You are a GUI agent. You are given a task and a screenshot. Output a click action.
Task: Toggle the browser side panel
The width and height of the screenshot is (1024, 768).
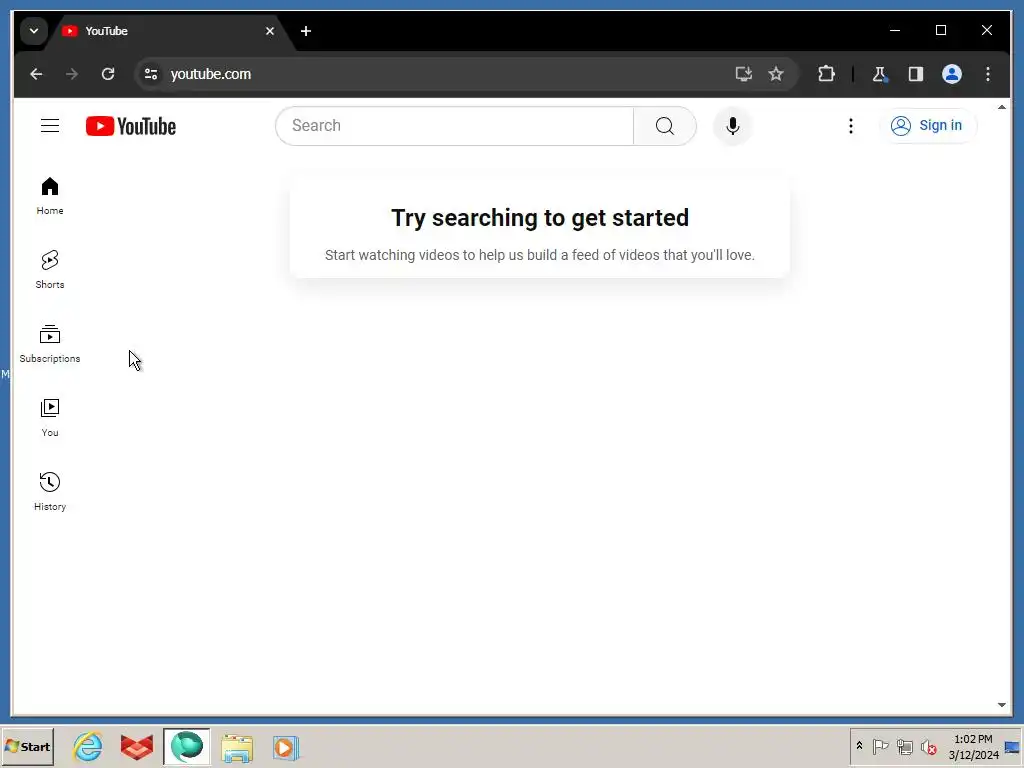pyautogui.click(x=916, y=74)
